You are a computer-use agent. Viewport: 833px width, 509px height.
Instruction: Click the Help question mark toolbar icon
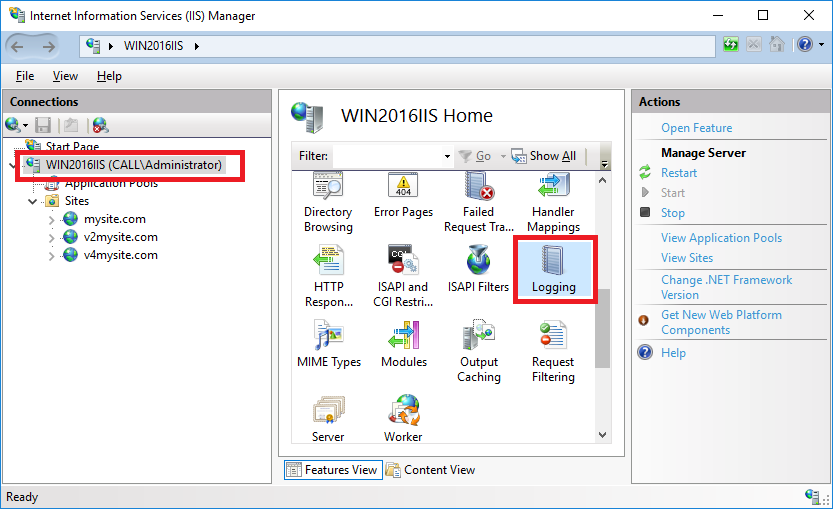coord(805,44)
